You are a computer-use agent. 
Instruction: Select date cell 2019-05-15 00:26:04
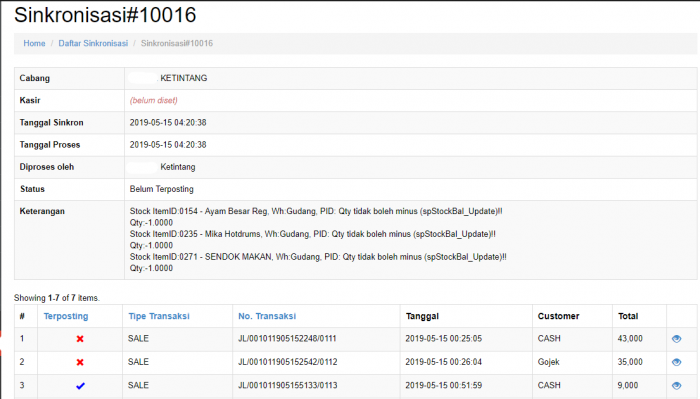pos(444,362)
